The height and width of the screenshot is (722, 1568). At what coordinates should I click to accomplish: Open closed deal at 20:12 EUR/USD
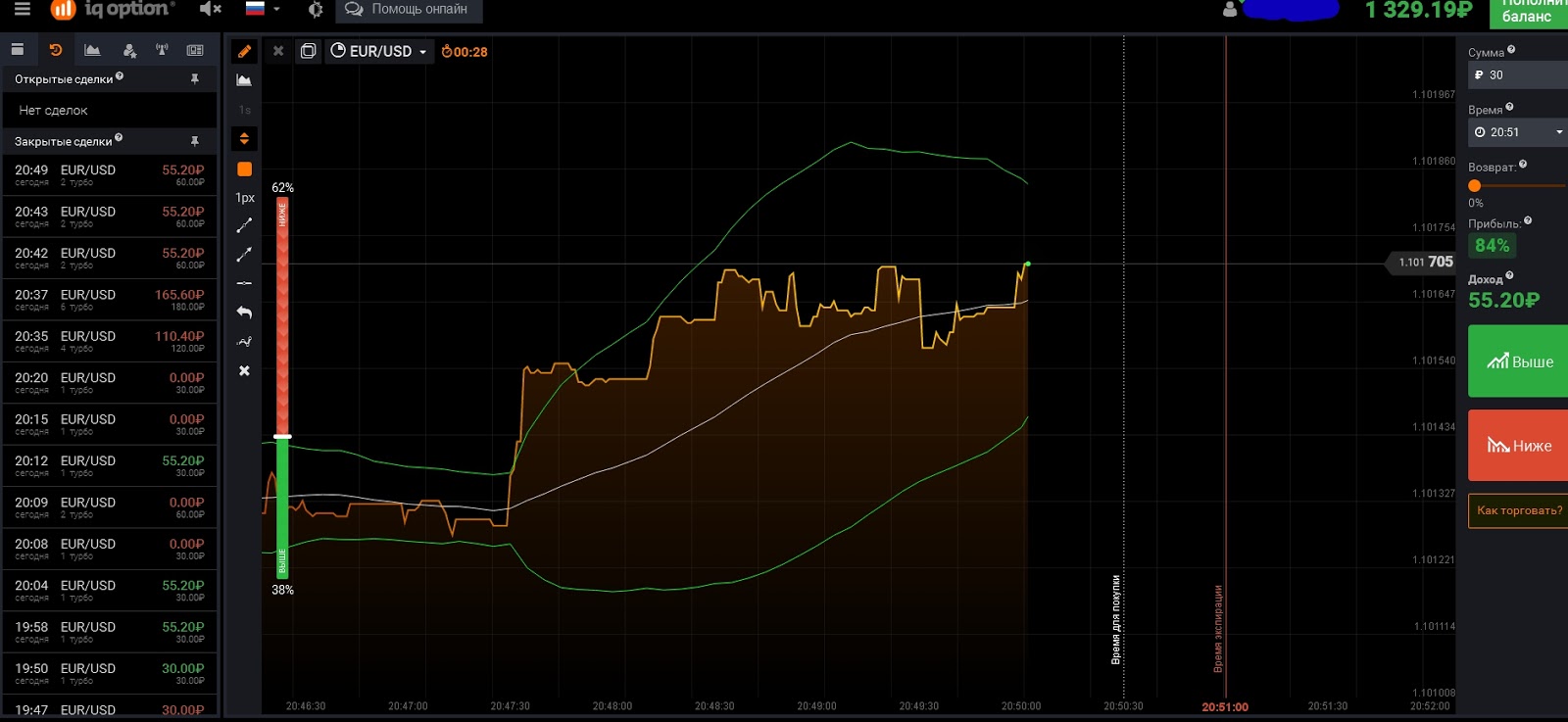110,466
